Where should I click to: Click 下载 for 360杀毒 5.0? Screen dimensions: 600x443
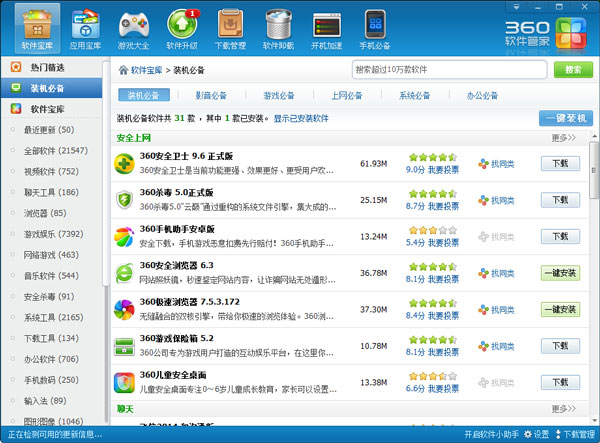pos(560,200)
